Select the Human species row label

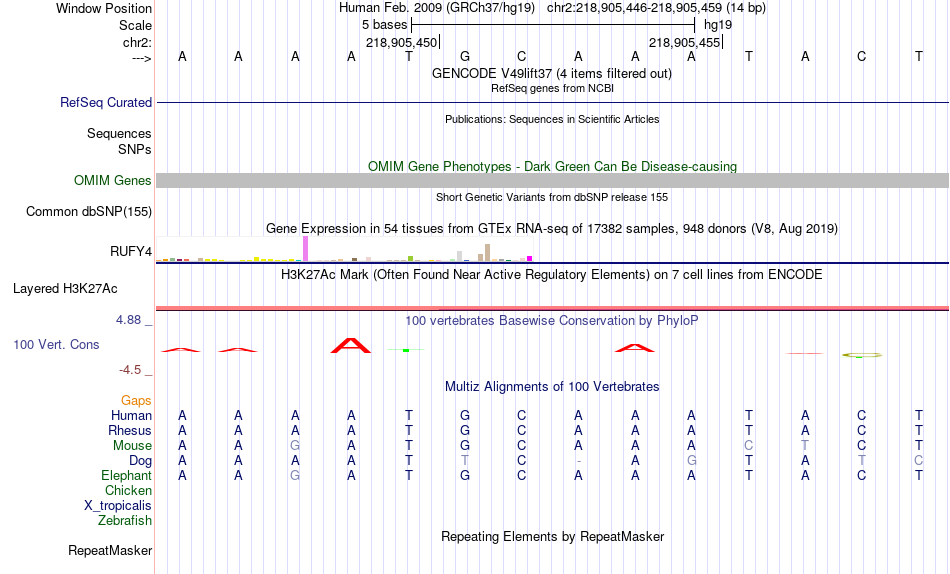click(x=131, y=415)
